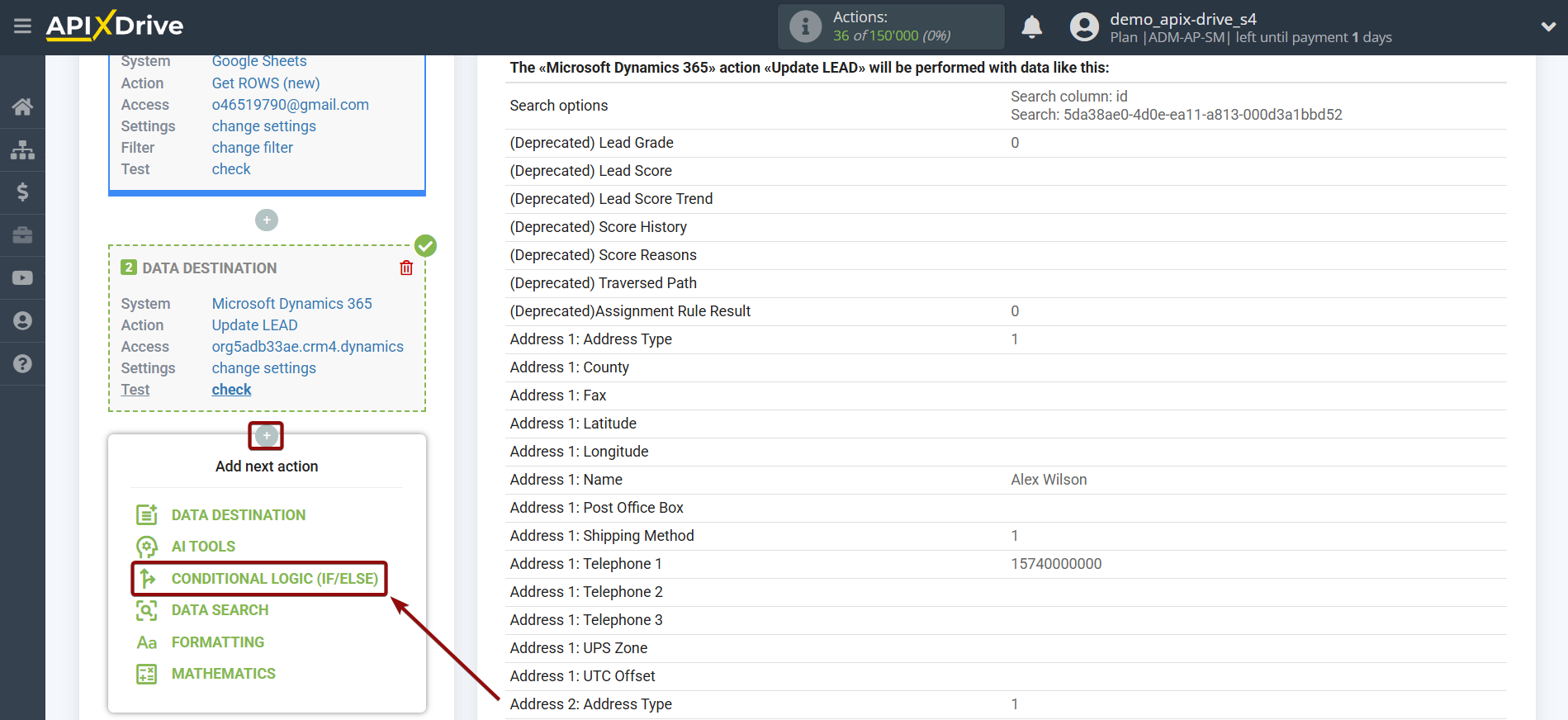Click the (Deprecated) Lead Grade row

(x=1006, y=143)
